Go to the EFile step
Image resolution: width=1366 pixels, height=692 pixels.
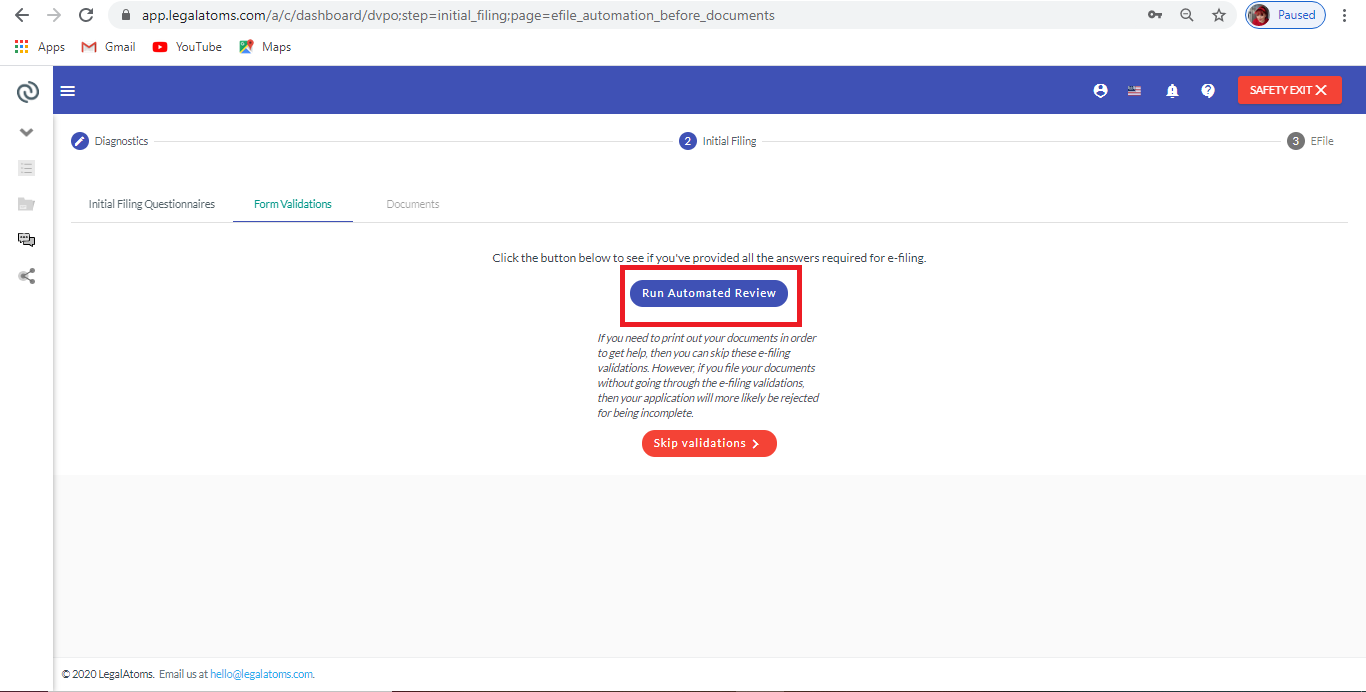click(x=1311, y=141)
